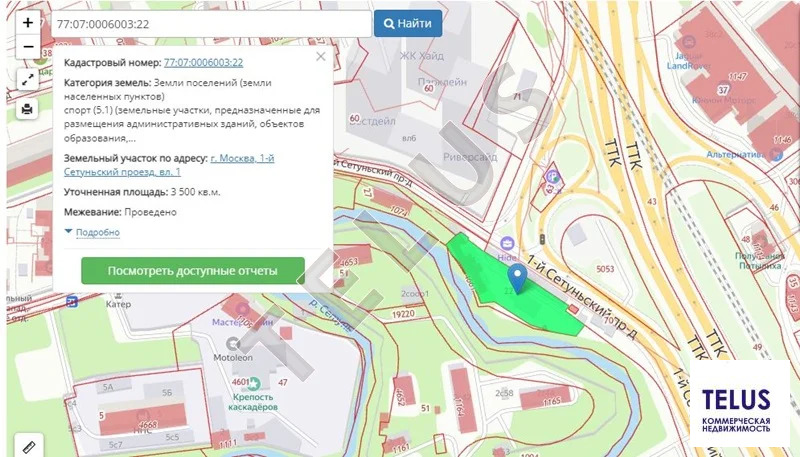Click Посмотреть доступные отчеты button
This screenshot has height=457, width=800.
click(x=192, y=271)
